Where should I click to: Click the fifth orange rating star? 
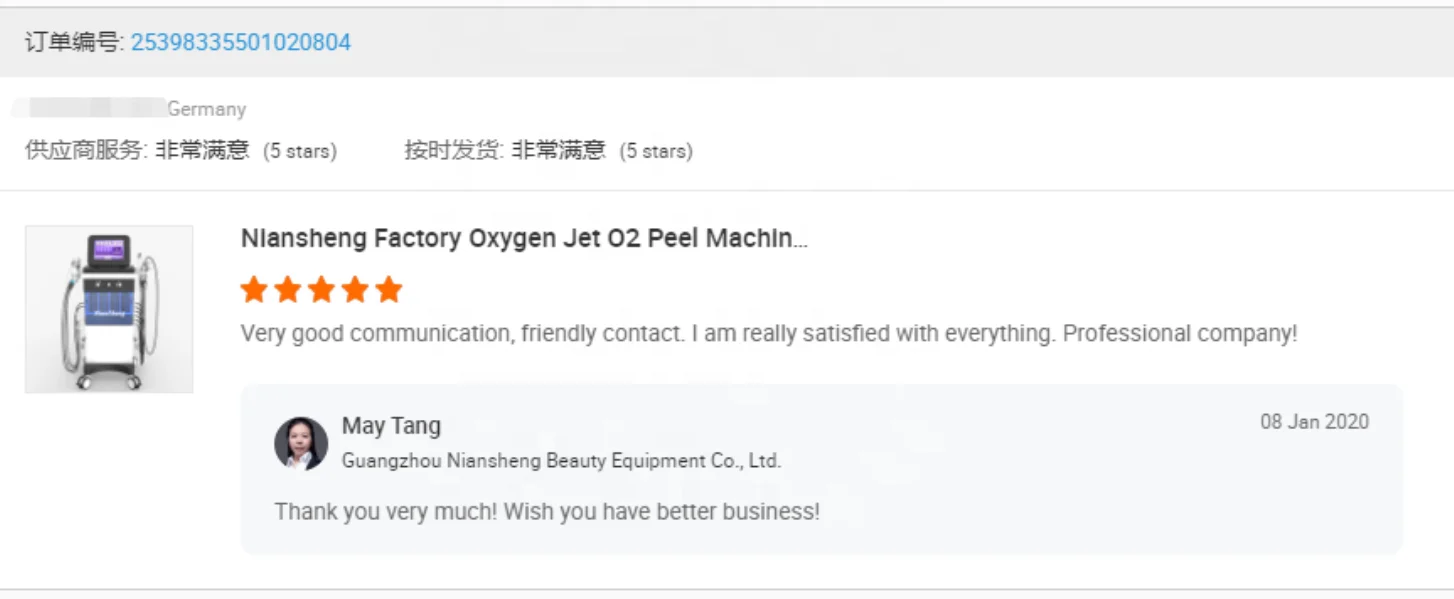tap(389, 290)
